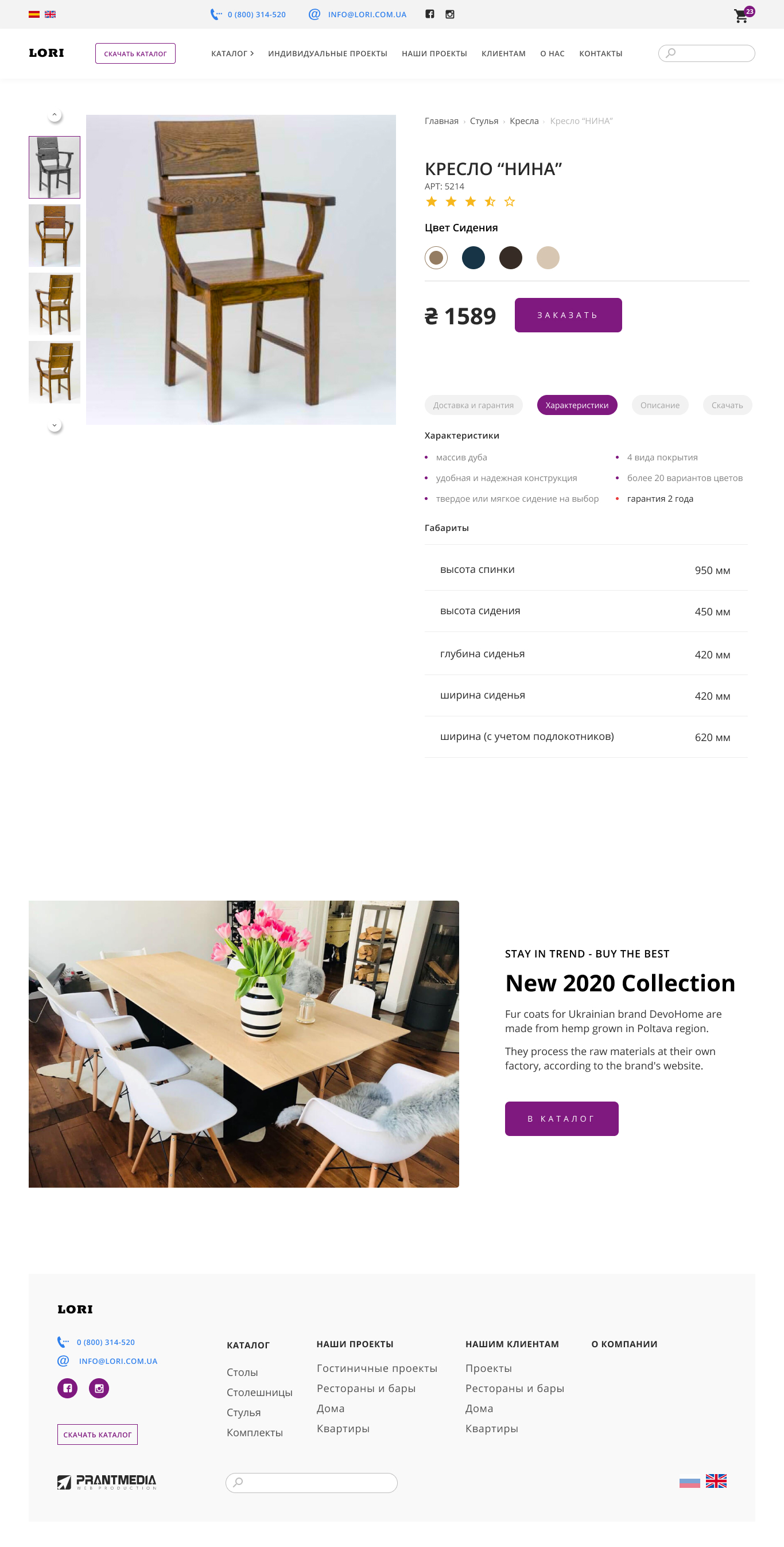This screenshot has height=1547, width=784.
Task: Expand the Каталог menu dropdown
Action: coord(232,53)
